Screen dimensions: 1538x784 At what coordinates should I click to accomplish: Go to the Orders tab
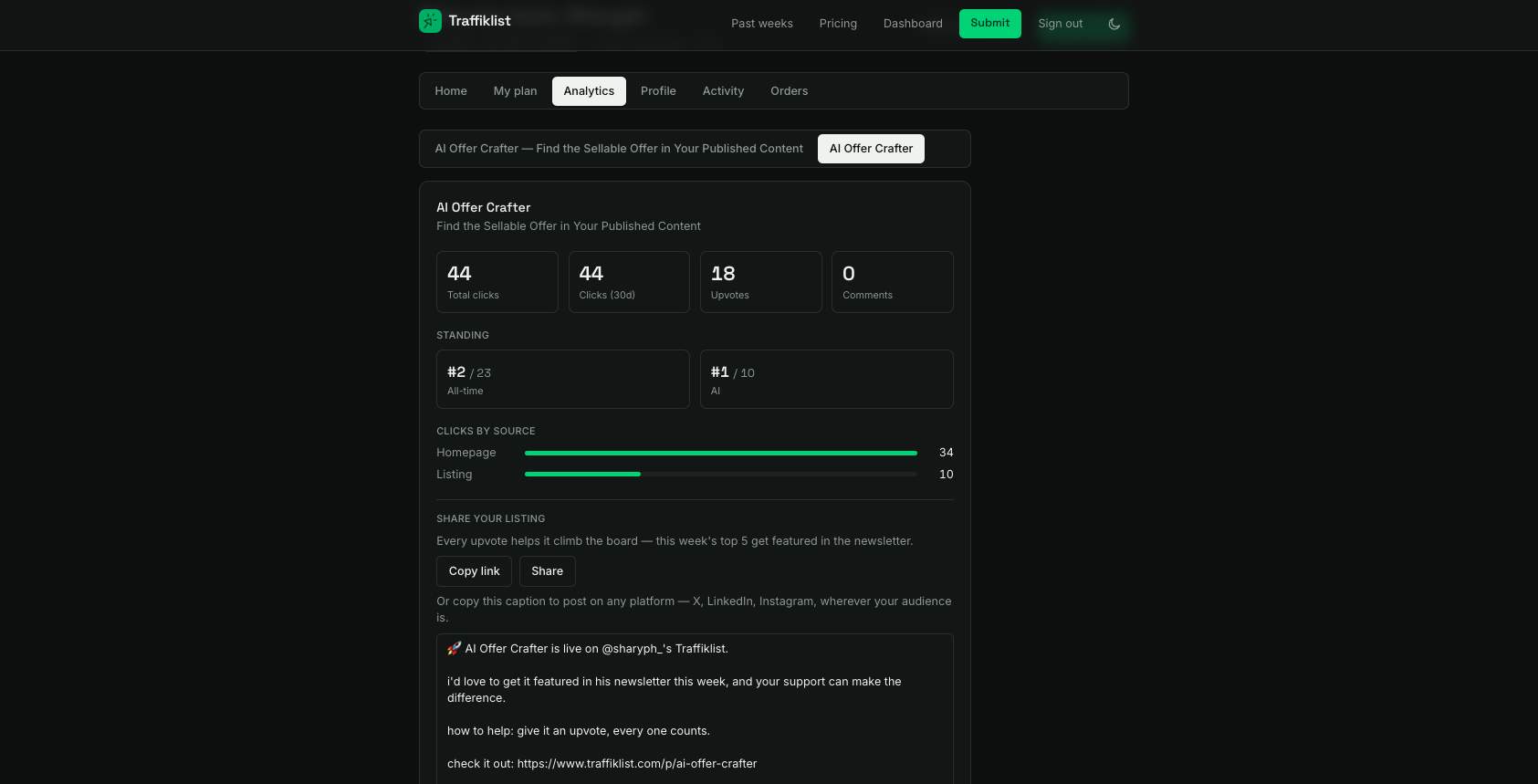pyautogui.click(x=790, y=91)
